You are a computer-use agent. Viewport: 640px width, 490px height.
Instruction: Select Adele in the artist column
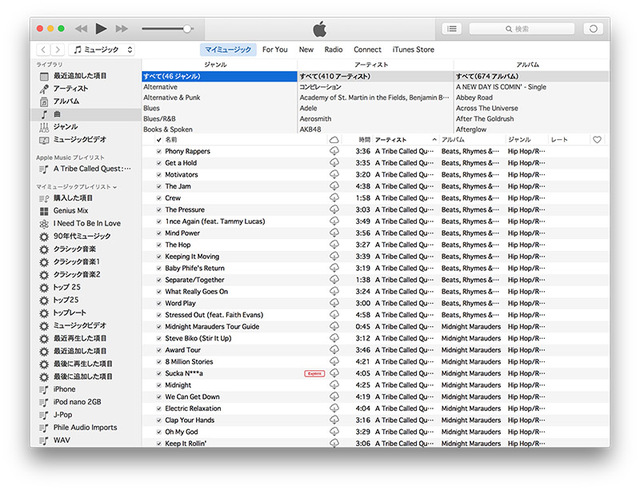pyautogui.click(x=310, y=107)
